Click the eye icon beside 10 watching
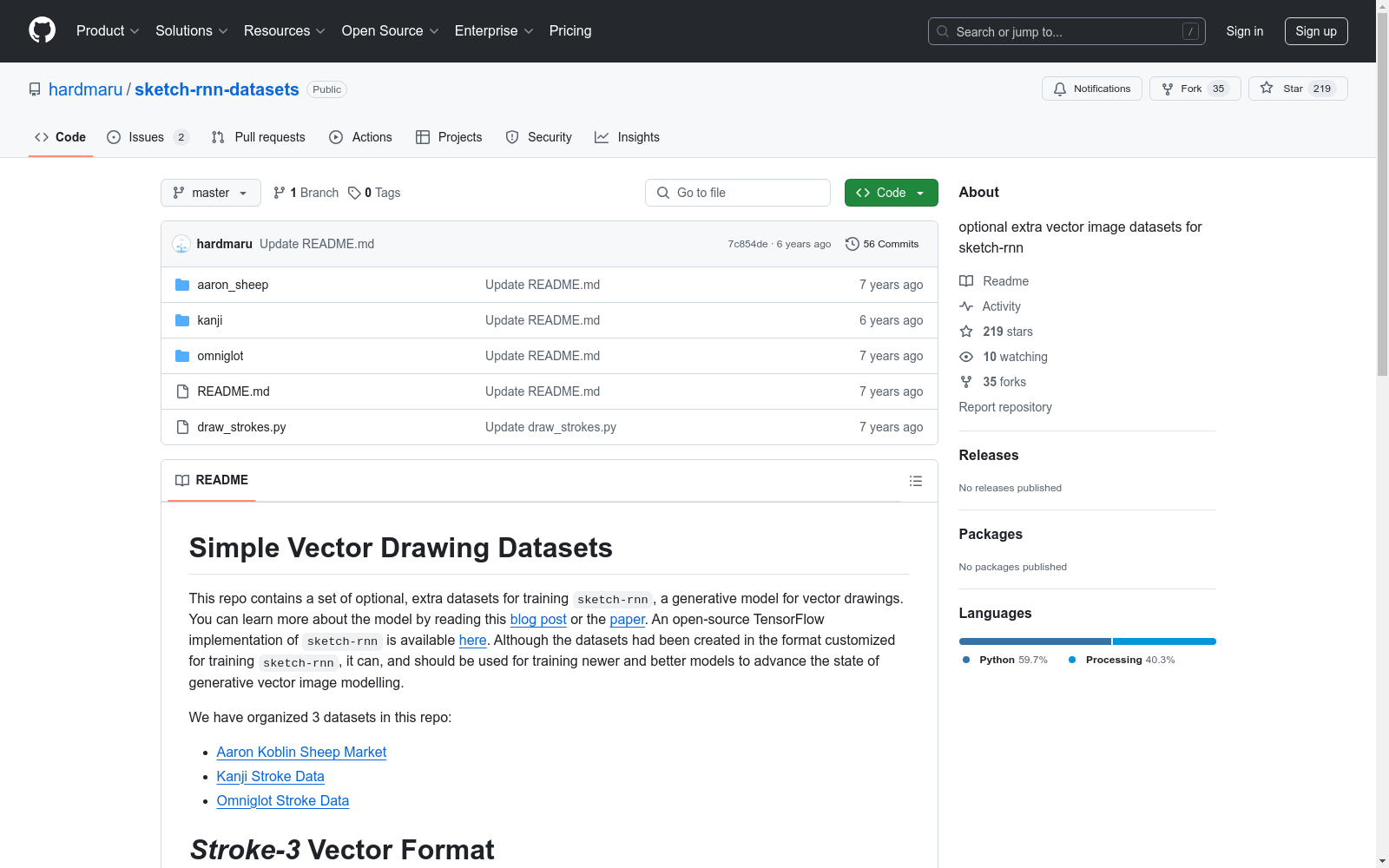This screenshot has width=1389, height=868. [966, 357]
